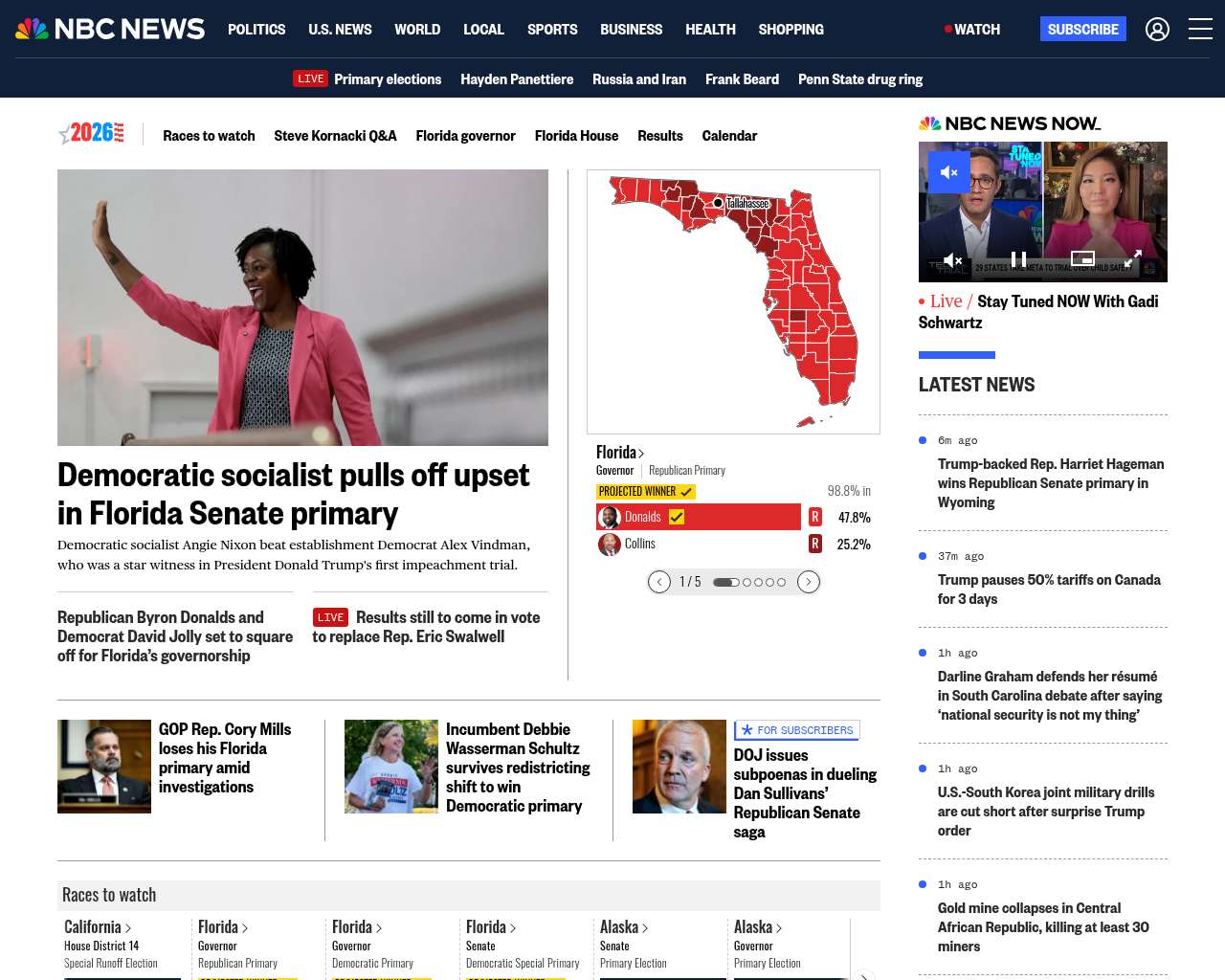1225x980 pixels.
Task: Open Stay Tuned NOW With Gadi Schwartz
Action: [1038, 312]
